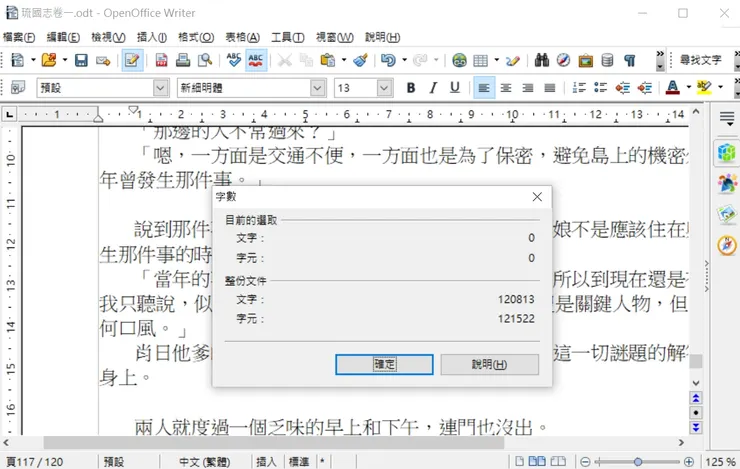Open the 工具(T) menu
Viewport: 740px width, 469px height.
[x=287, y=37]
